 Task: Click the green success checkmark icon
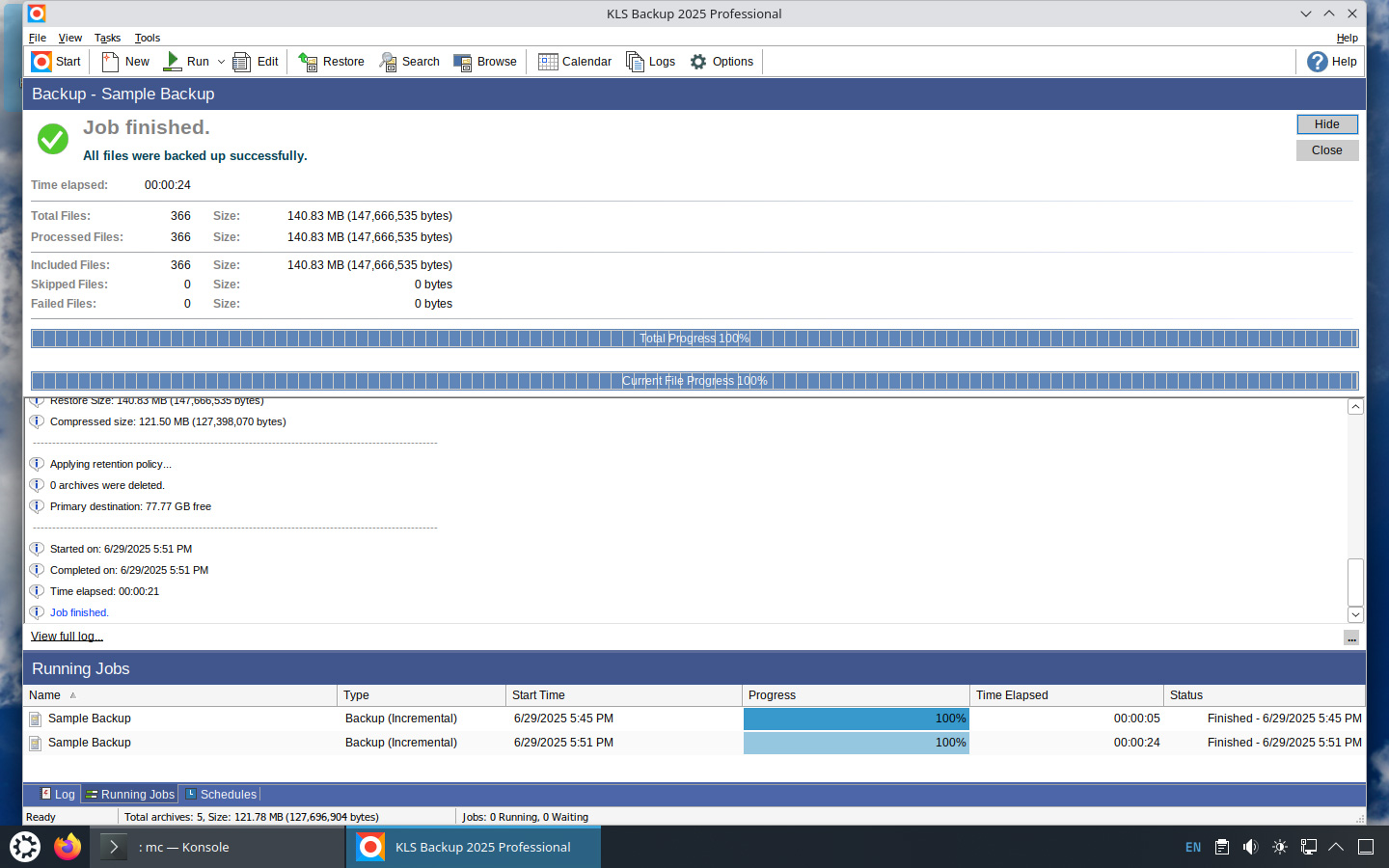click(53, 139)
